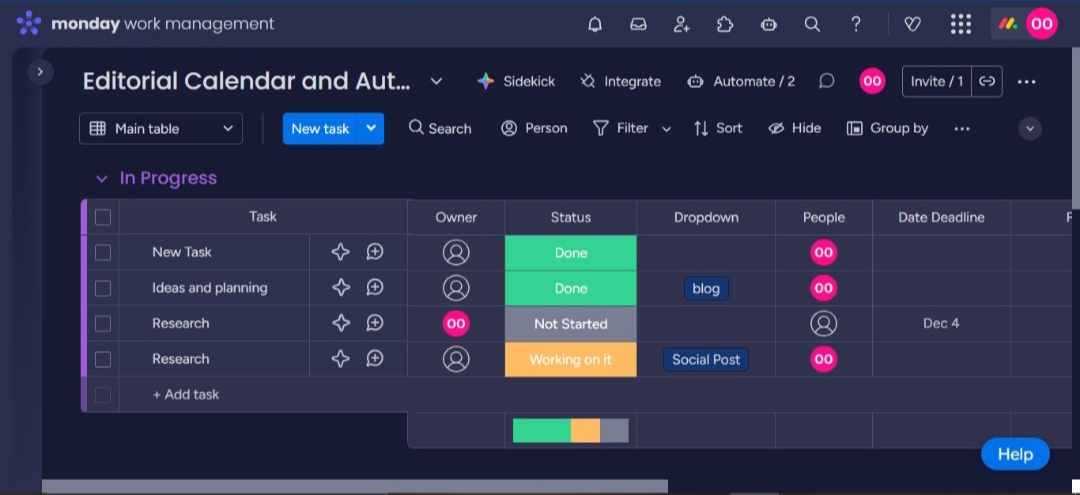Click the AI sparkle icon for Ideas and planning row

pos(340,288)
